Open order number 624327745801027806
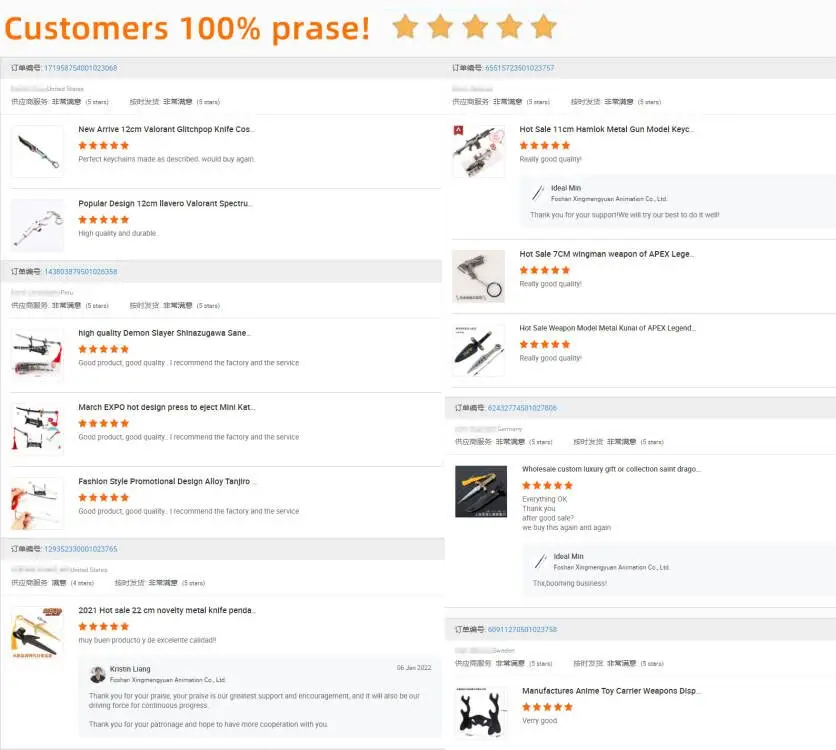The image size is (836, 750). [522, 408]
